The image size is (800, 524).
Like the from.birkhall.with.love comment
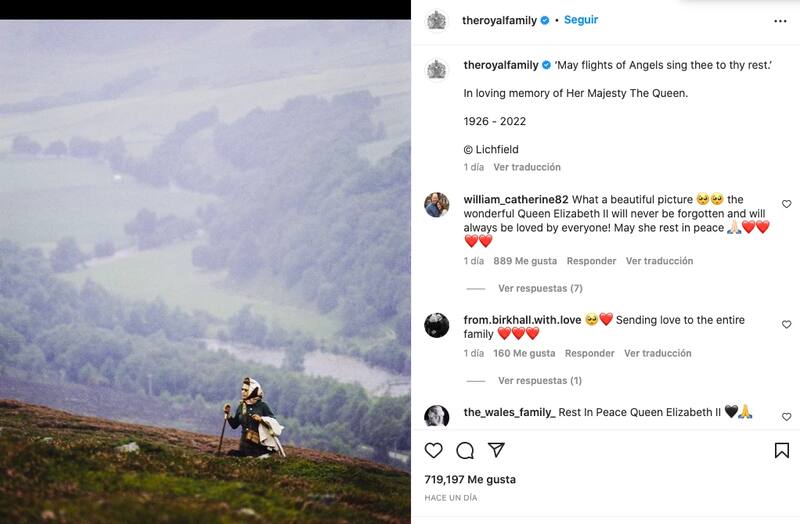click(x=786, y=325)
